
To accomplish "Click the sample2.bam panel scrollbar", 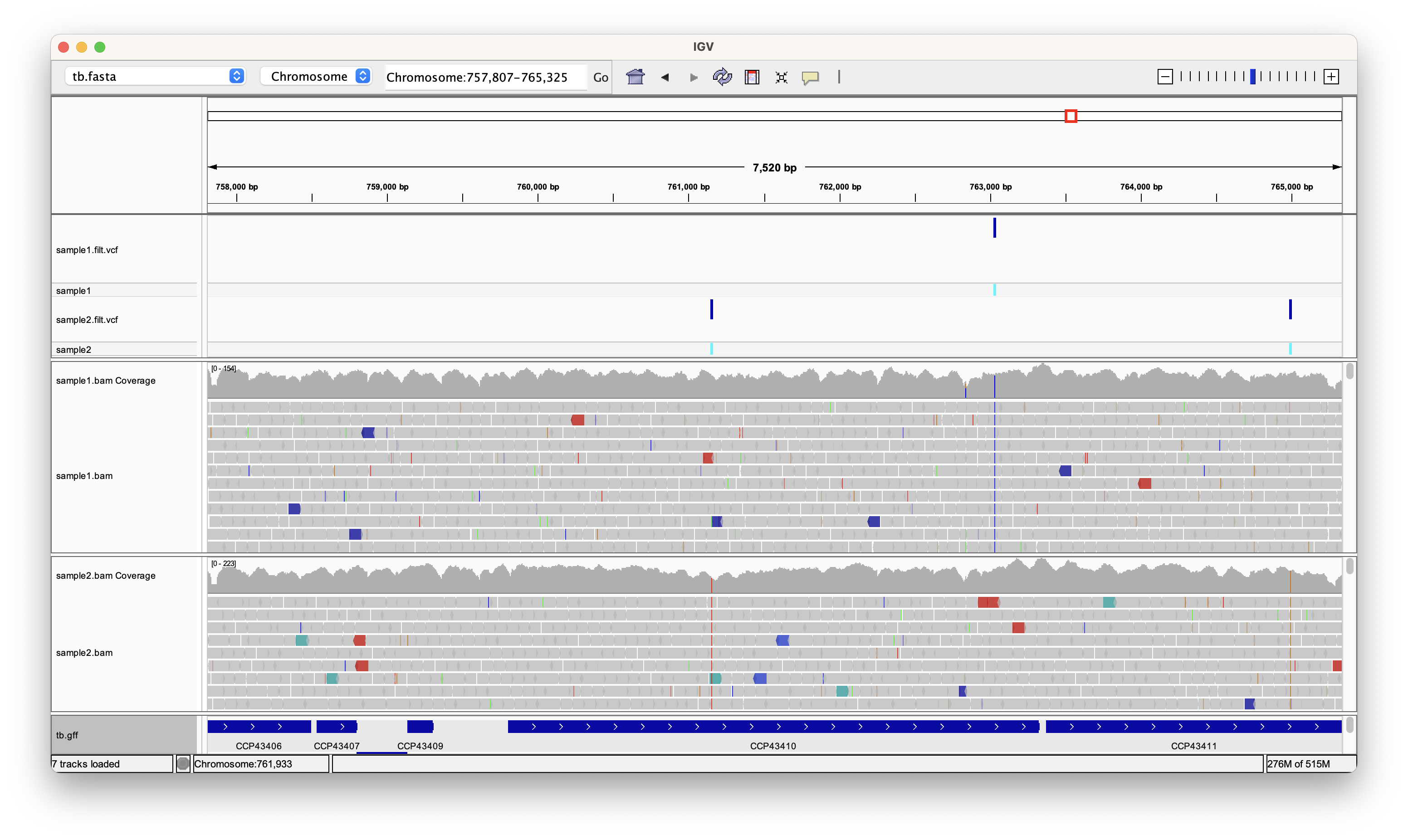I will [1349, 566].
